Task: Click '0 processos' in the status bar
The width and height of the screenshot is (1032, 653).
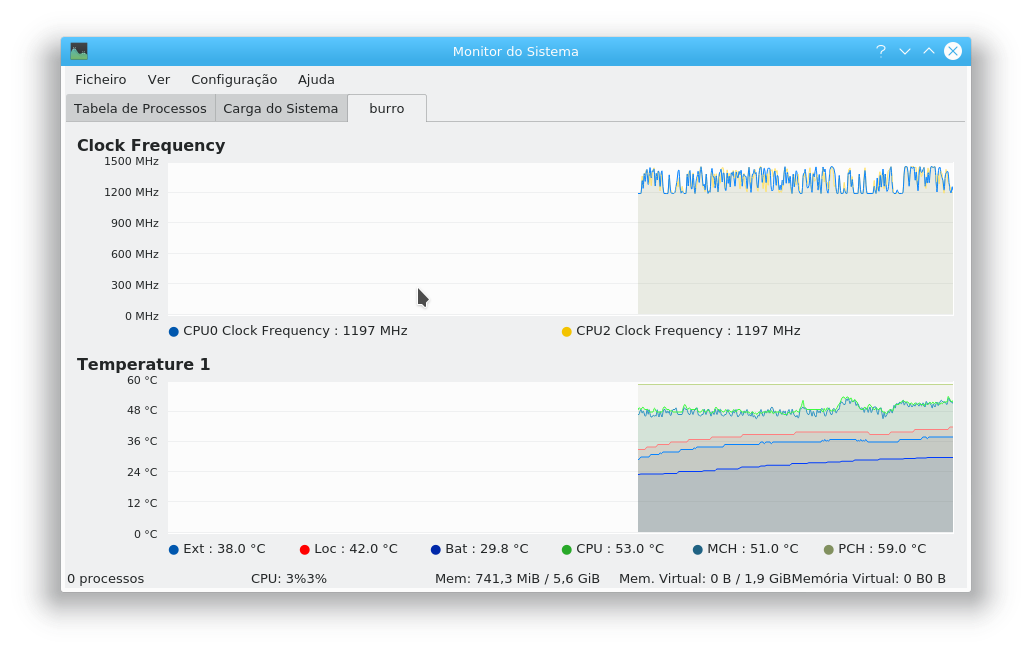Action: point(105,579)
